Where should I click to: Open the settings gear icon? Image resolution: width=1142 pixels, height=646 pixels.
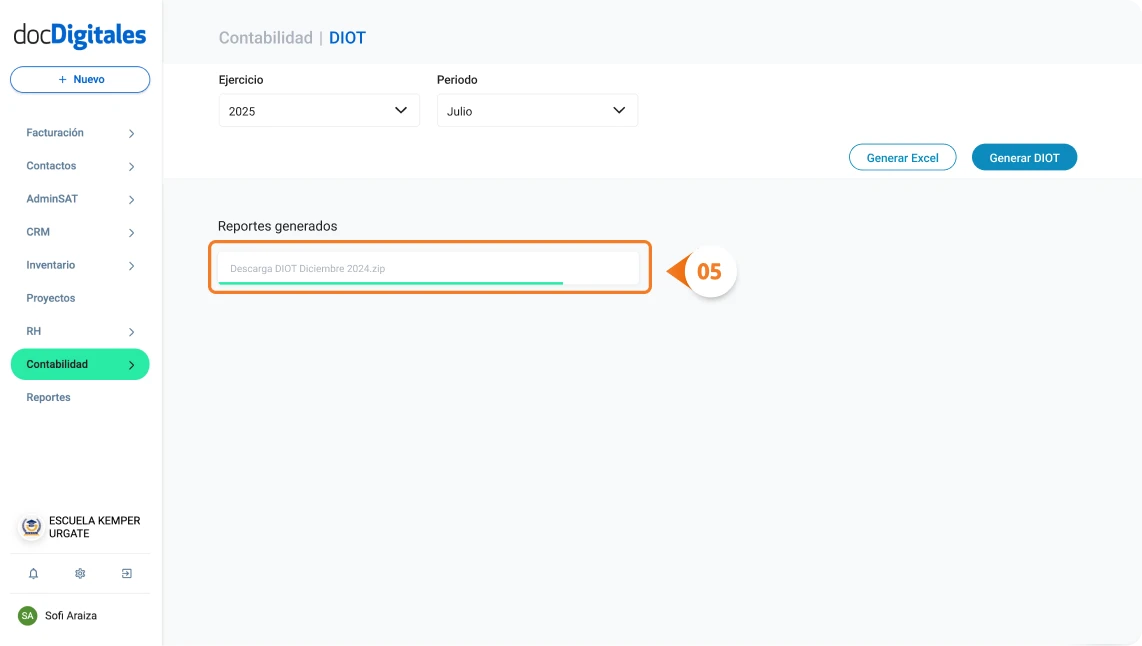(x=79, y=573)
